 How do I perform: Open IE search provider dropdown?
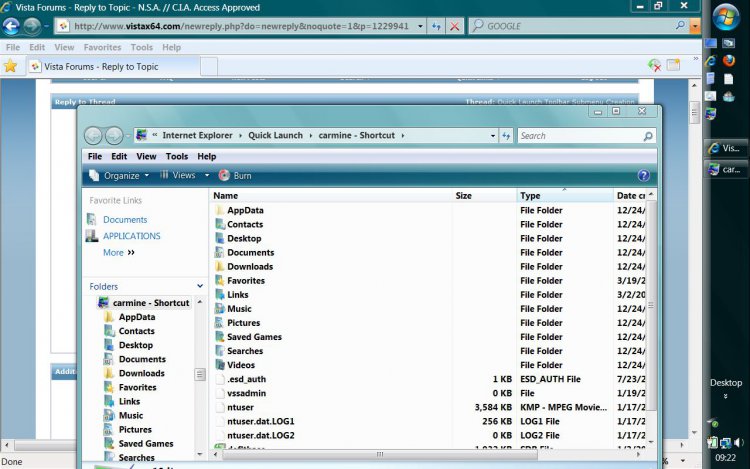(x=695, y=26)
